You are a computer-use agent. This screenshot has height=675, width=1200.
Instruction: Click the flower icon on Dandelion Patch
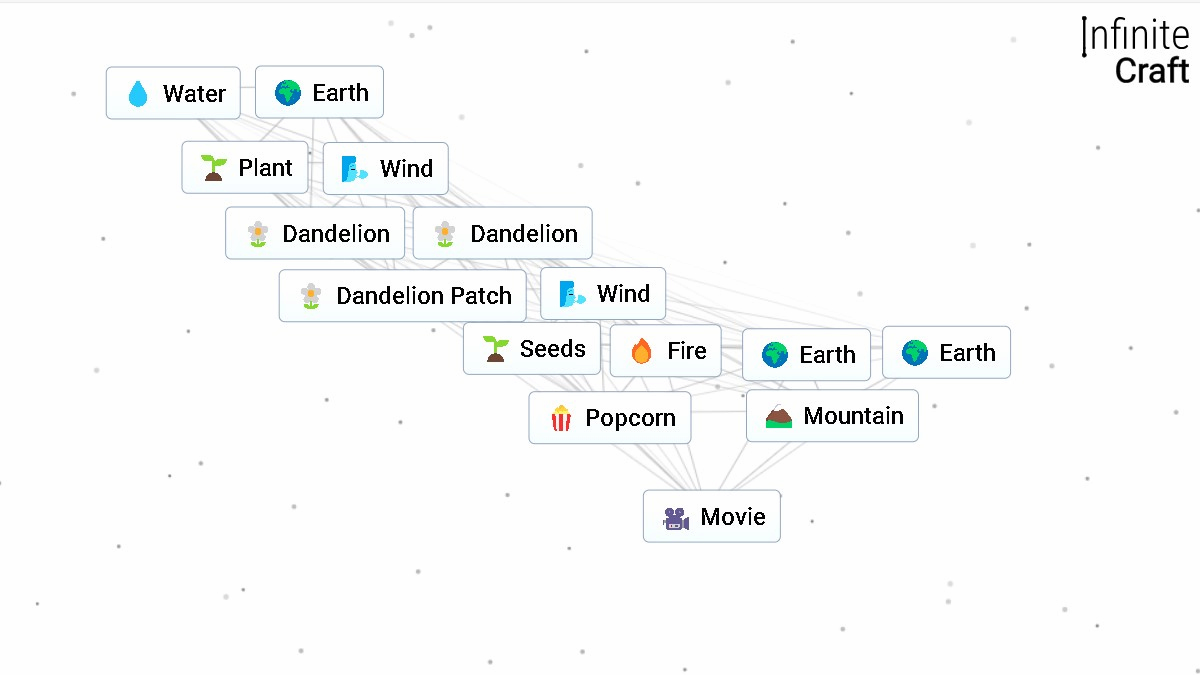(x=310, y=296)
